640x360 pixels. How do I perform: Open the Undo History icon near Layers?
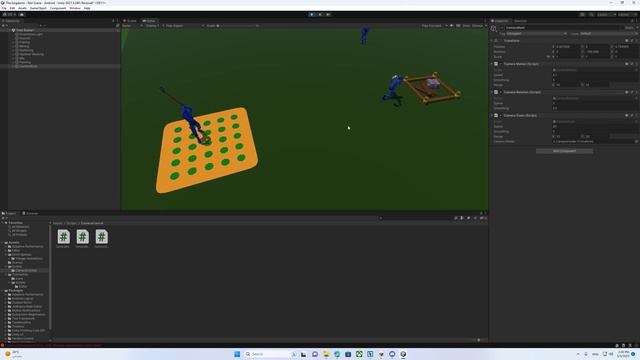[x=582, y=14]
